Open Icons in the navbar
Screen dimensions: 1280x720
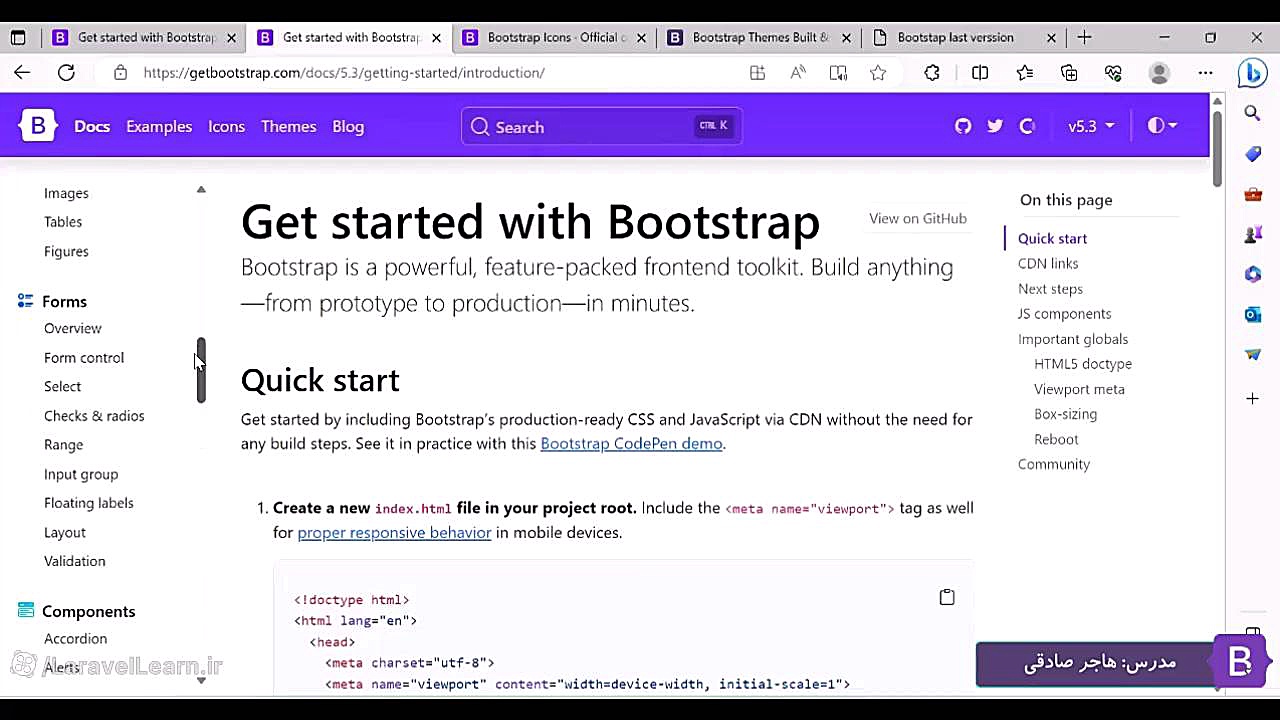pos(226,126)
